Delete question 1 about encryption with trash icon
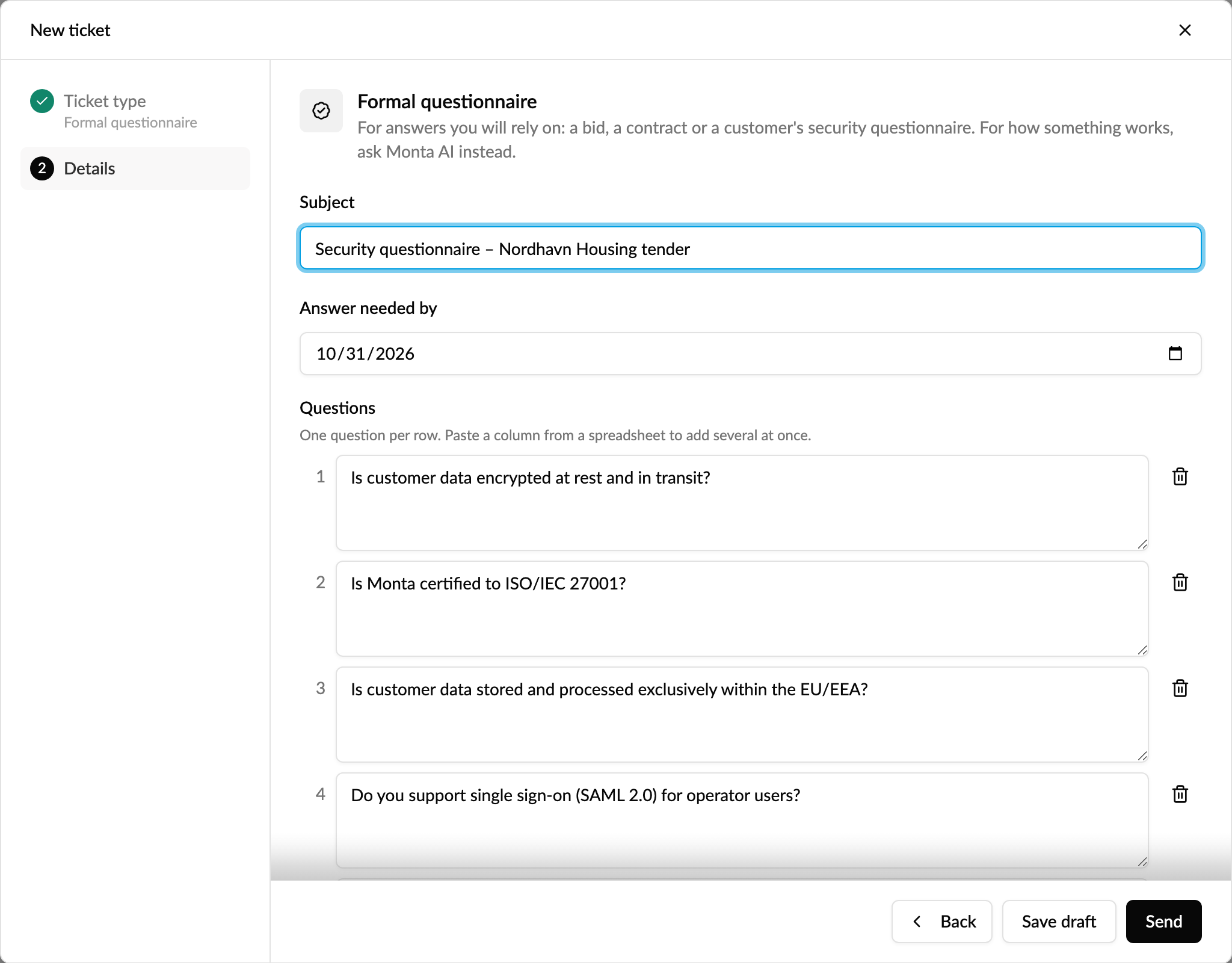Image resolution: width=1232 pixels, height=963 pixels. click(x=1180, y=476)
